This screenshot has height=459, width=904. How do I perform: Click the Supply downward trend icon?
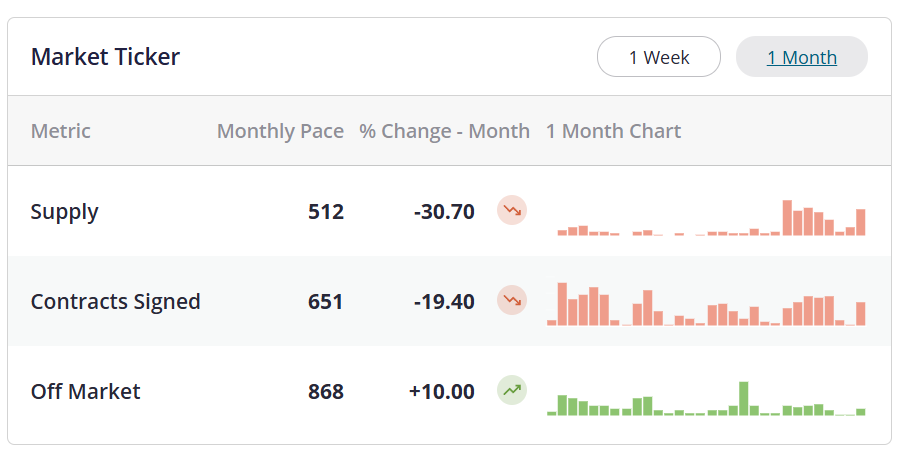512,211
